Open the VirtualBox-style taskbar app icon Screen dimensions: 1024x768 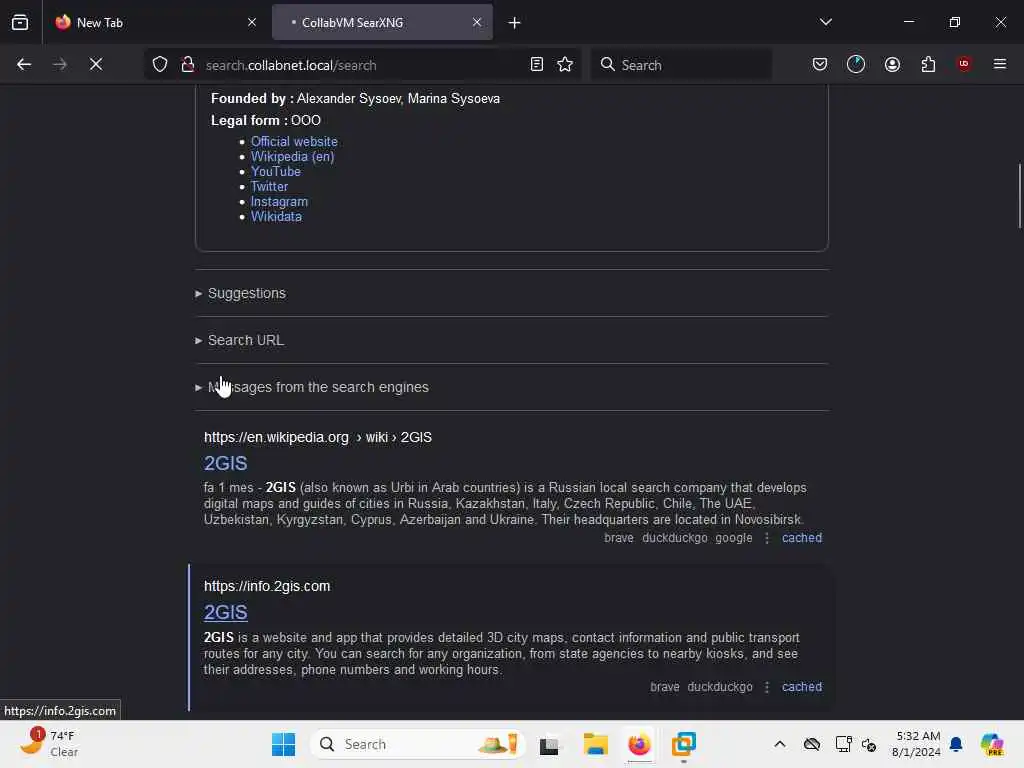click(684, 744)
